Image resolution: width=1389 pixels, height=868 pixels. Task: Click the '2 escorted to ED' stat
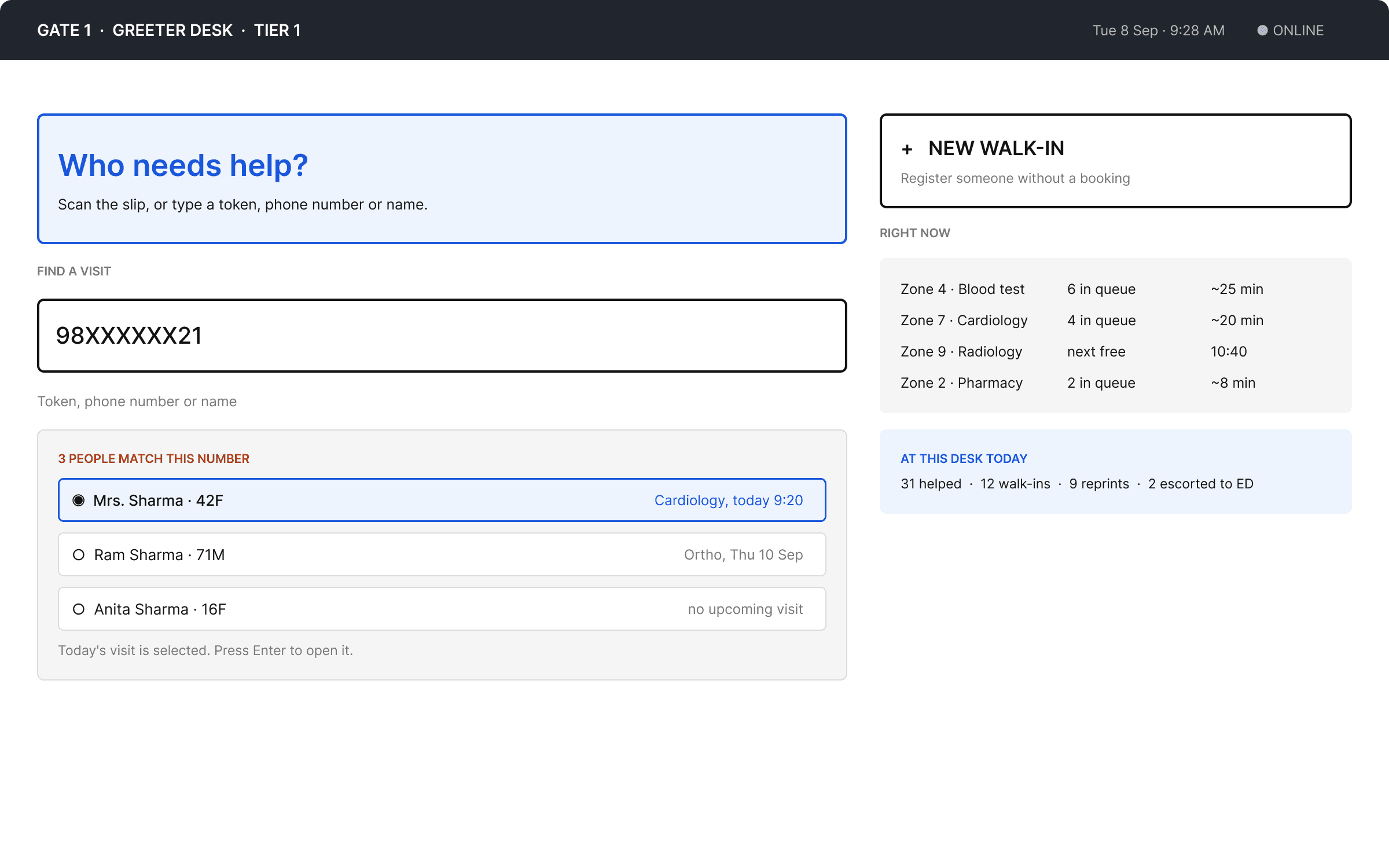pyautogui.click(x=1200, y=484)
